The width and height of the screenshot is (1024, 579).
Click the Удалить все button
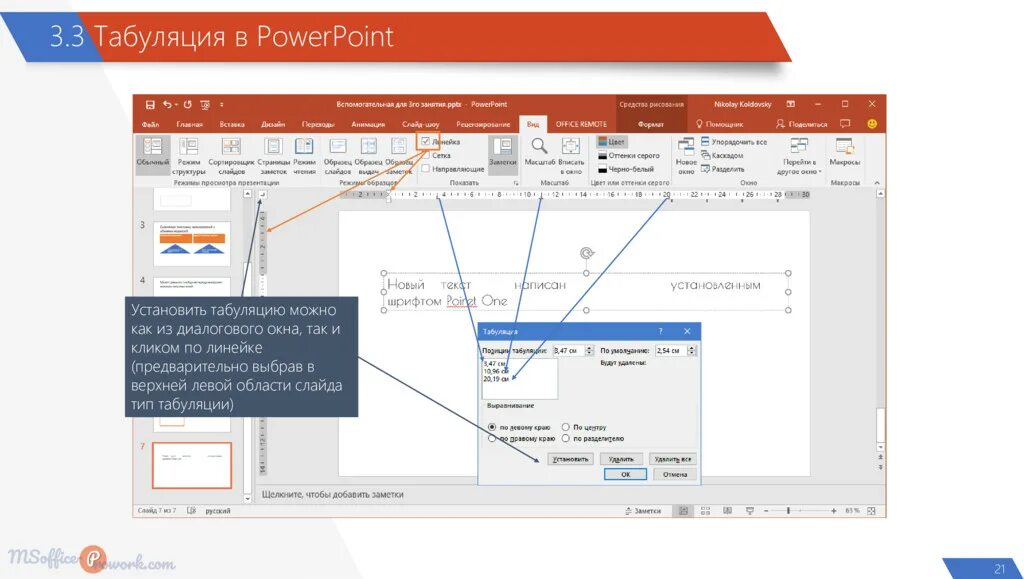point(673,460)
